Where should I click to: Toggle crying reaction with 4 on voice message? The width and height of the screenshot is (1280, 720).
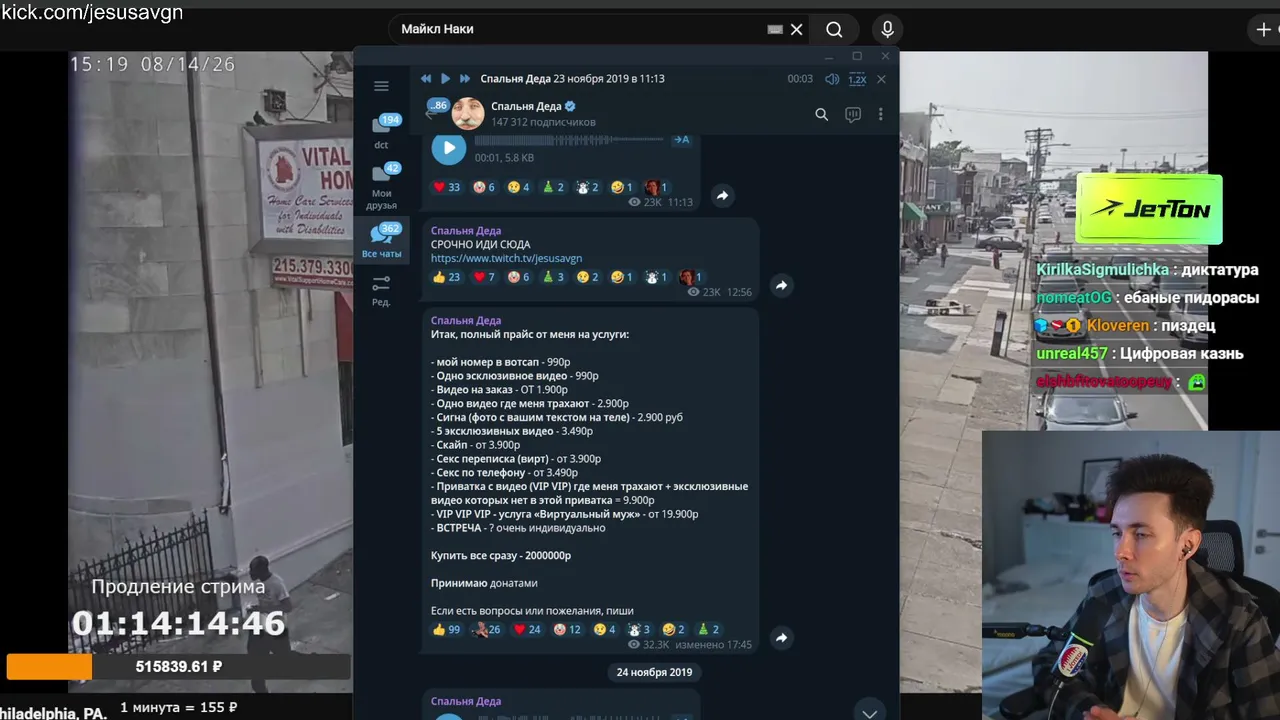518,187
